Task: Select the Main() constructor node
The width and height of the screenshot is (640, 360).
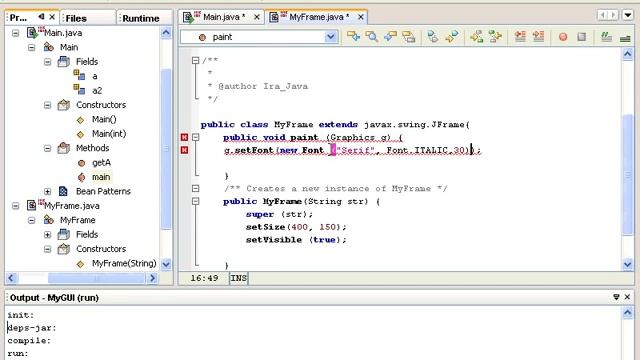Action: tap(104, 120)
